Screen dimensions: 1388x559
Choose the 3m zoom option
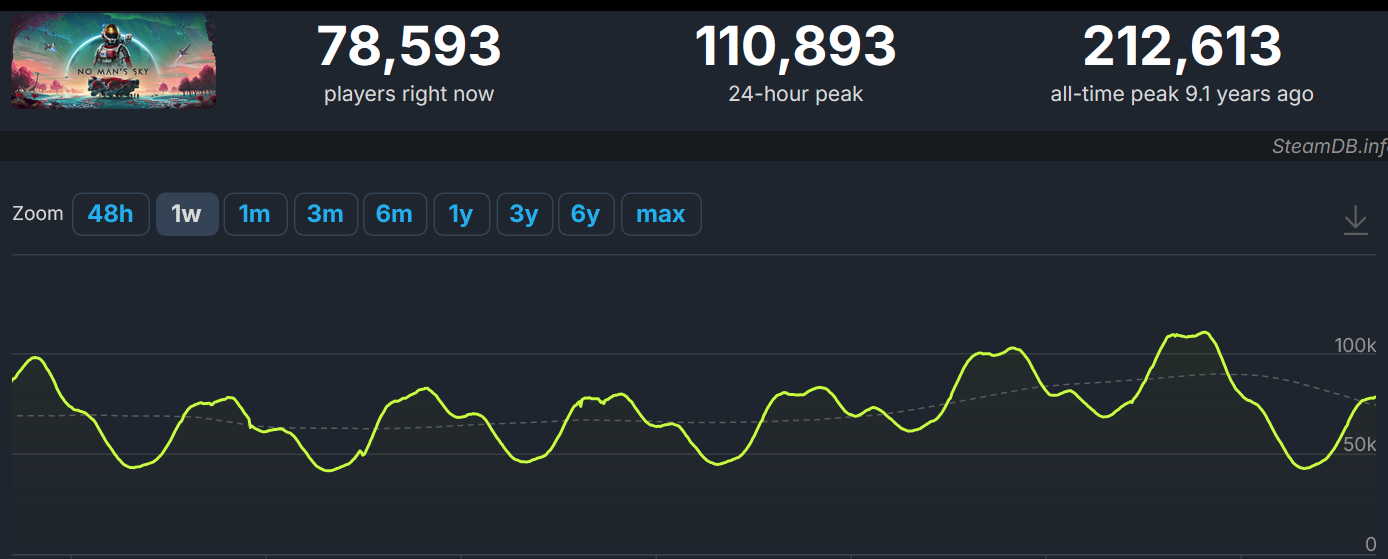click(326, 214)
